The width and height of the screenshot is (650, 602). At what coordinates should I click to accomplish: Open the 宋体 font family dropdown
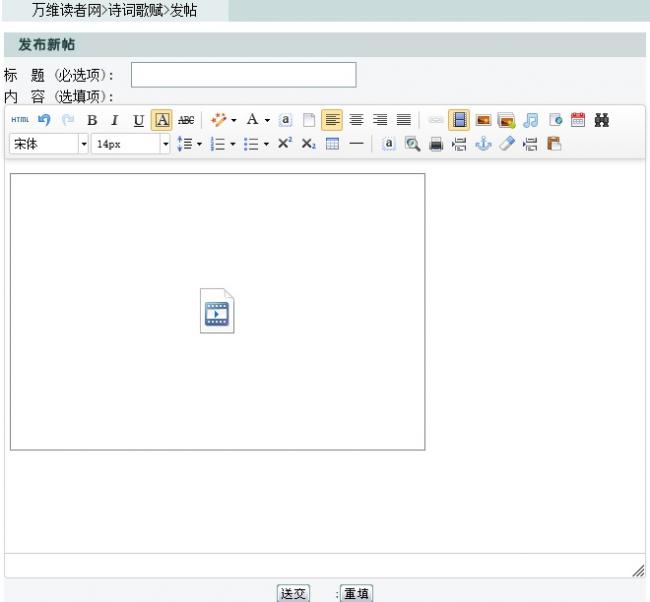[49, 144]
